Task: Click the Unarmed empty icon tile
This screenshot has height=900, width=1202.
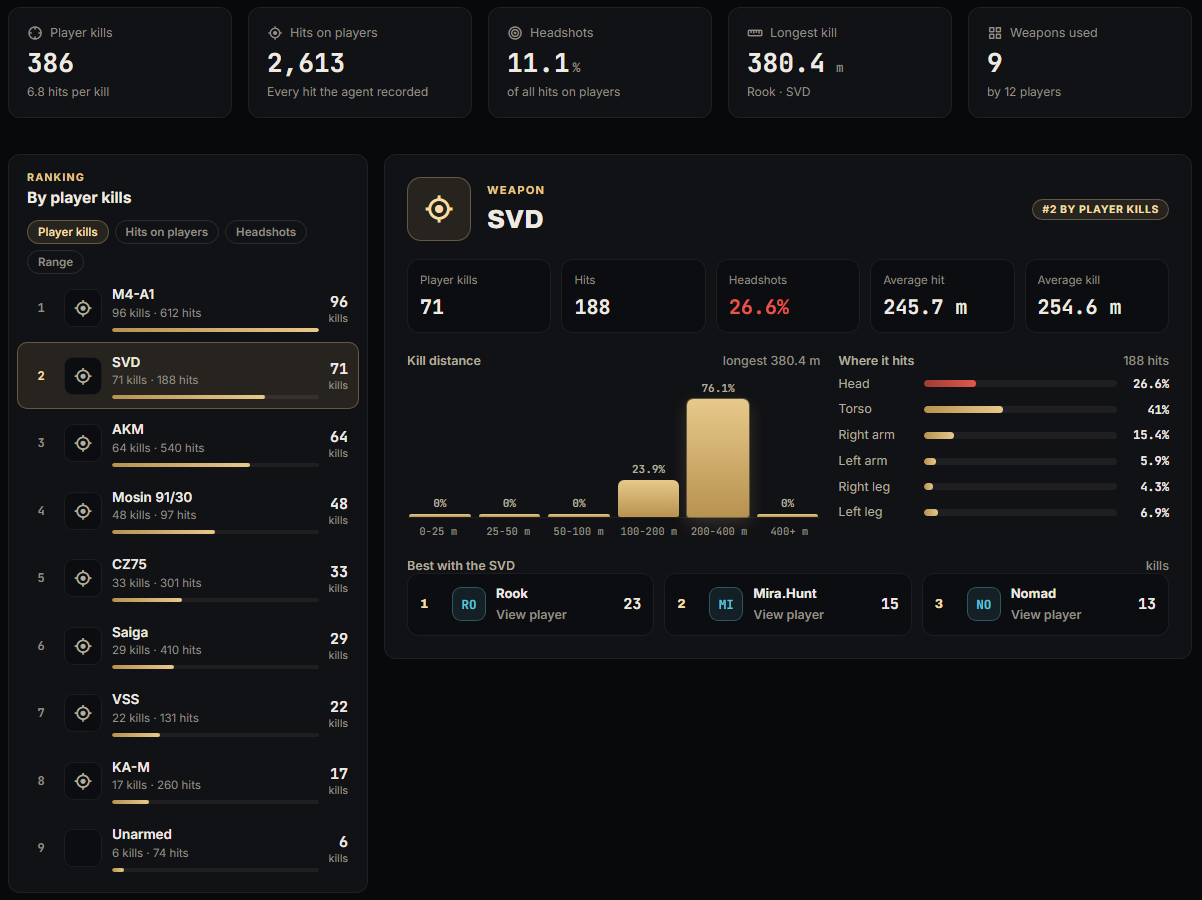Action: pos(83,847)
